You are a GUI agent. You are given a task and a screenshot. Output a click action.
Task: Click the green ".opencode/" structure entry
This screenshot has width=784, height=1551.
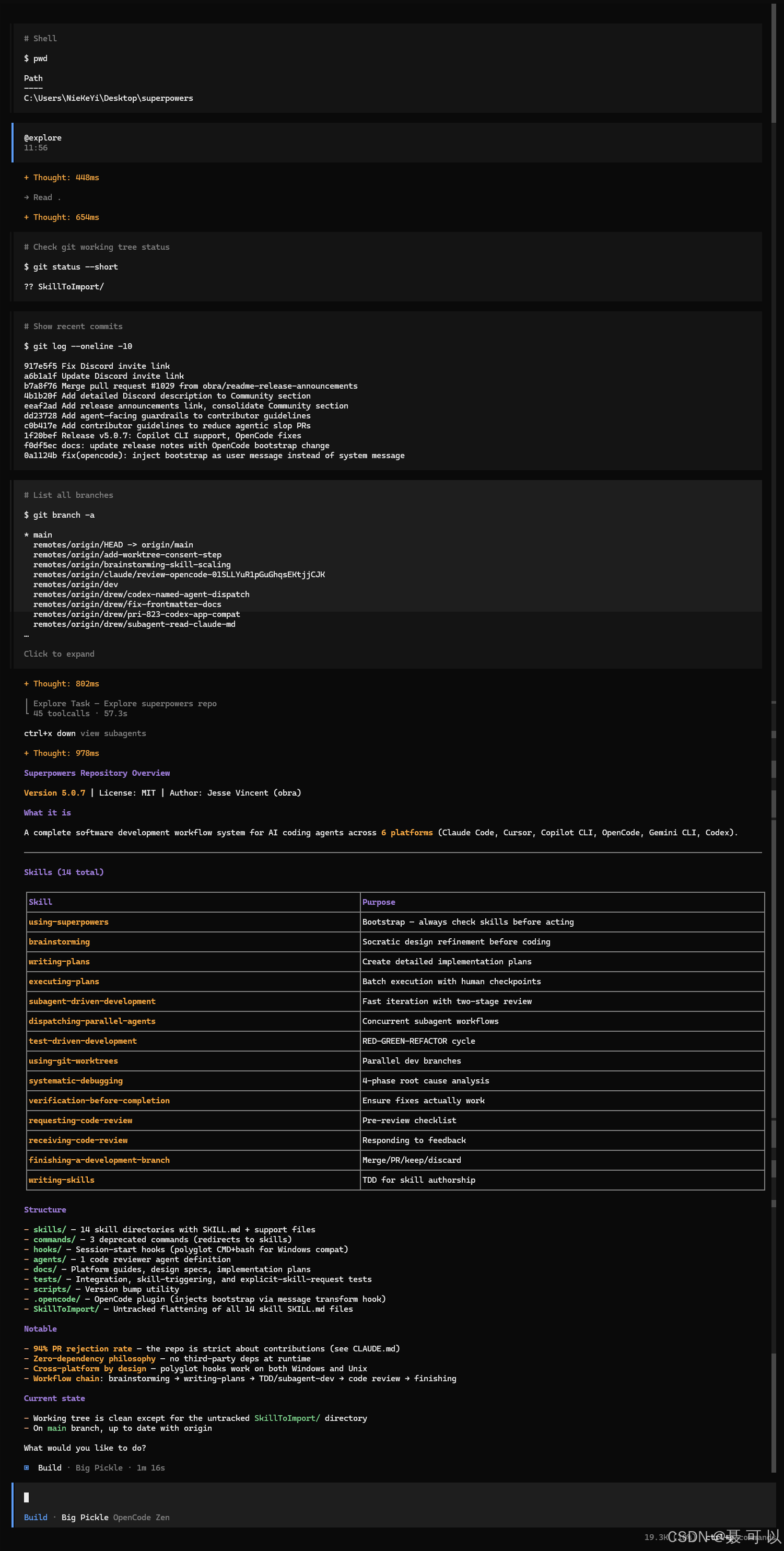(x=56, y=1299)
